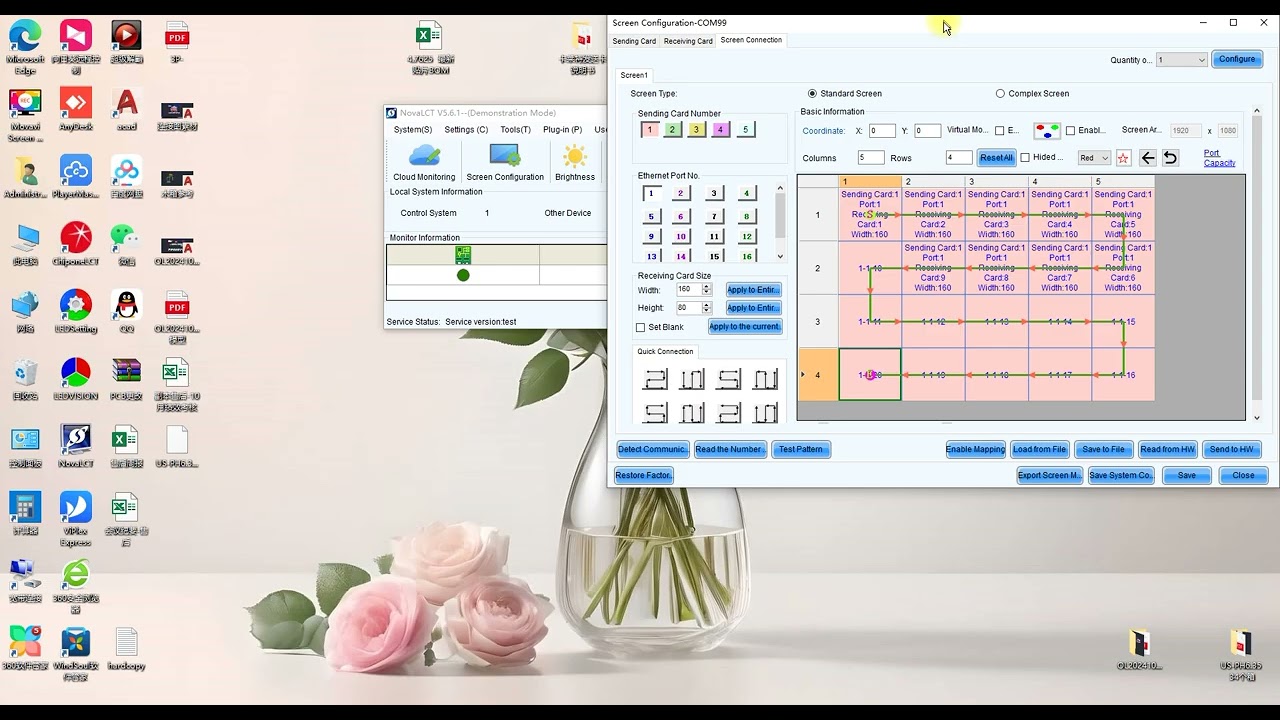Open WindSoul desktop shortcut
The image size is (1280, 720).
76,654
